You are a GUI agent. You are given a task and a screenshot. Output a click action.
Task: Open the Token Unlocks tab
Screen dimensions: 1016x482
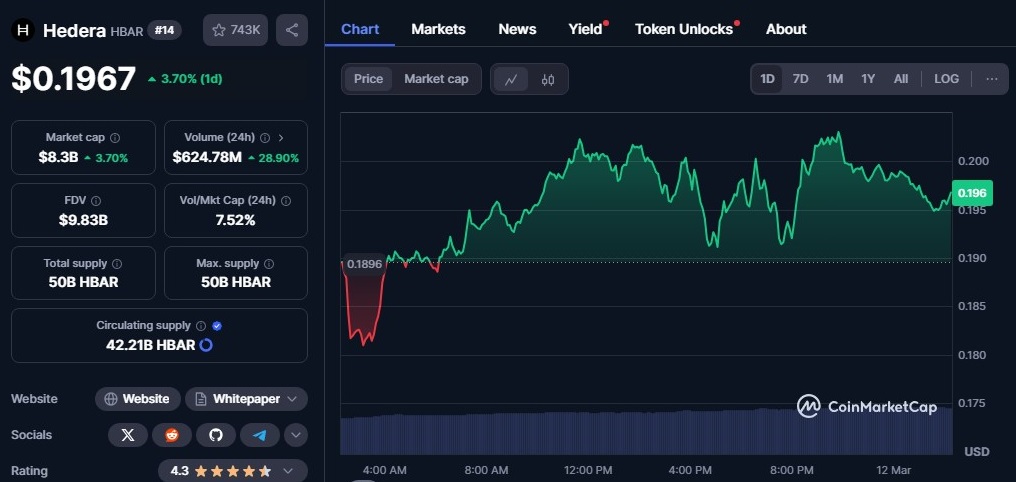(684, 29)
